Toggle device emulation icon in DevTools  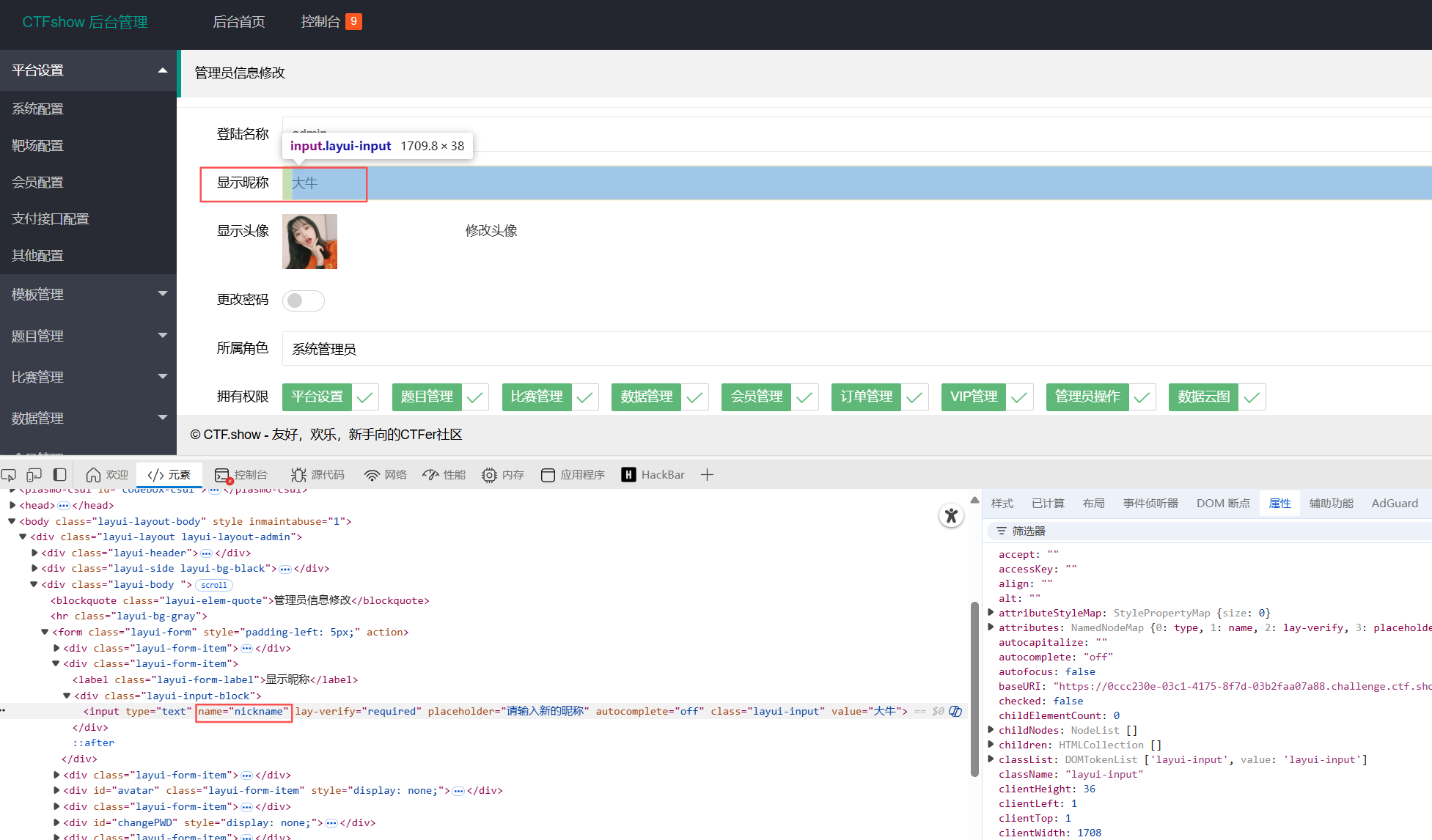coord(34,475)
